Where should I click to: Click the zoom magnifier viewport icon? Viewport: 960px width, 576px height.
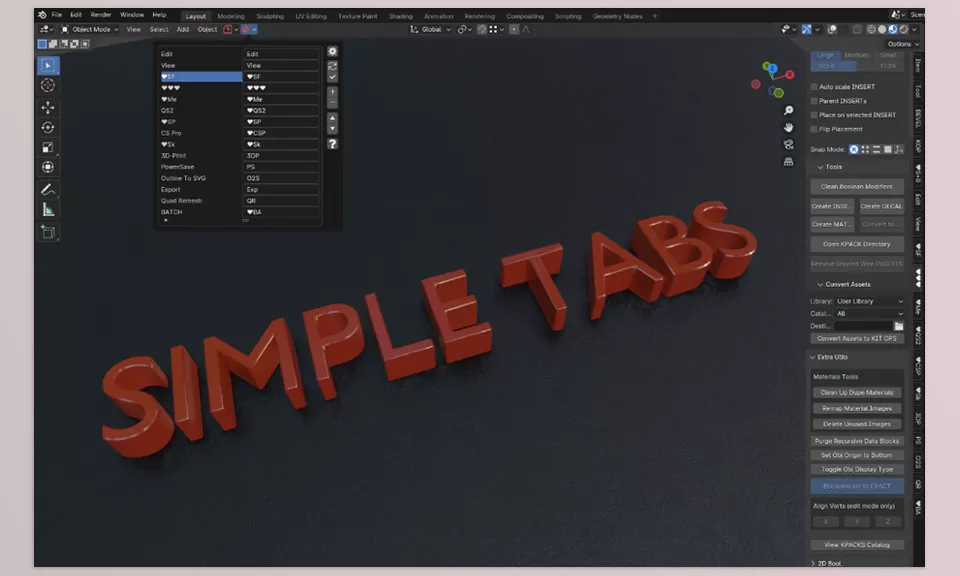coord(789,111)
